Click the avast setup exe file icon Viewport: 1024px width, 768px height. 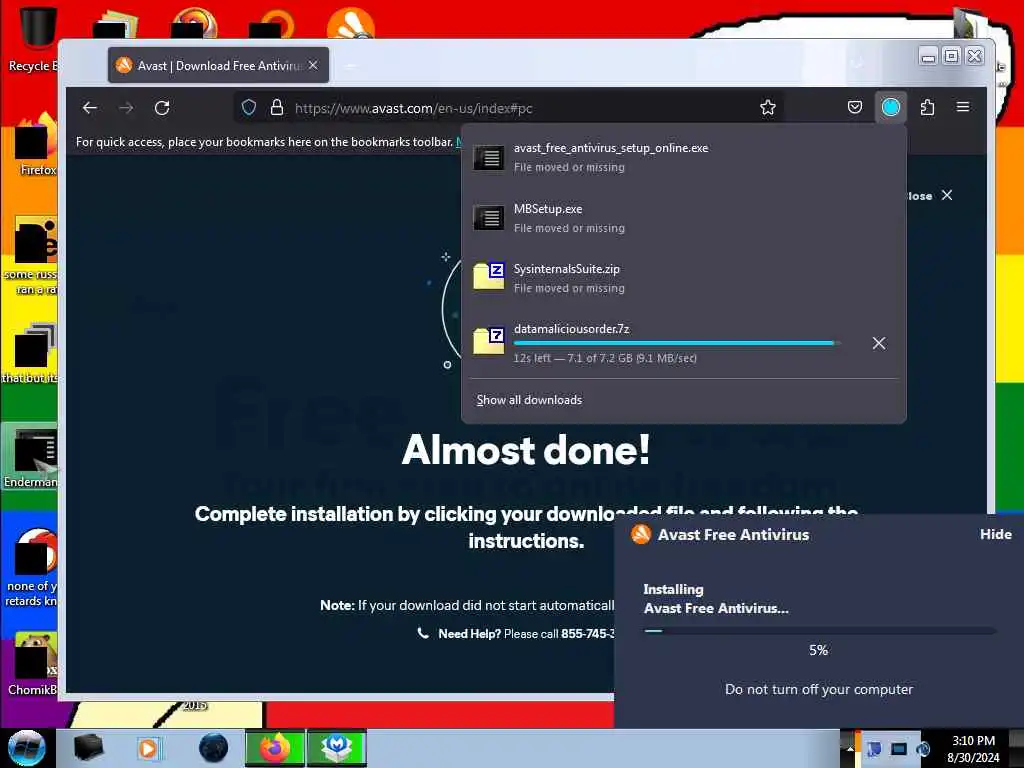(488, 157)
